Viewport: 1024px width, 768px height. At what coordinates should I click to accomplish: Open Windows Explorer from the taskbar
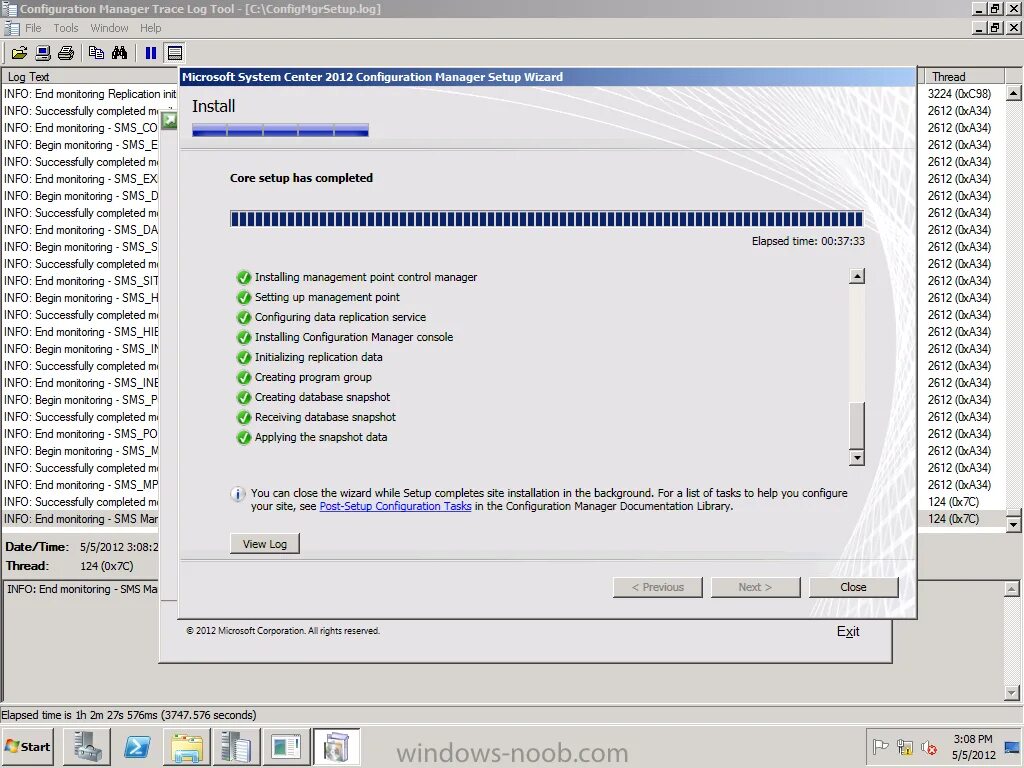pyautogui.click(x=187, y=746)
